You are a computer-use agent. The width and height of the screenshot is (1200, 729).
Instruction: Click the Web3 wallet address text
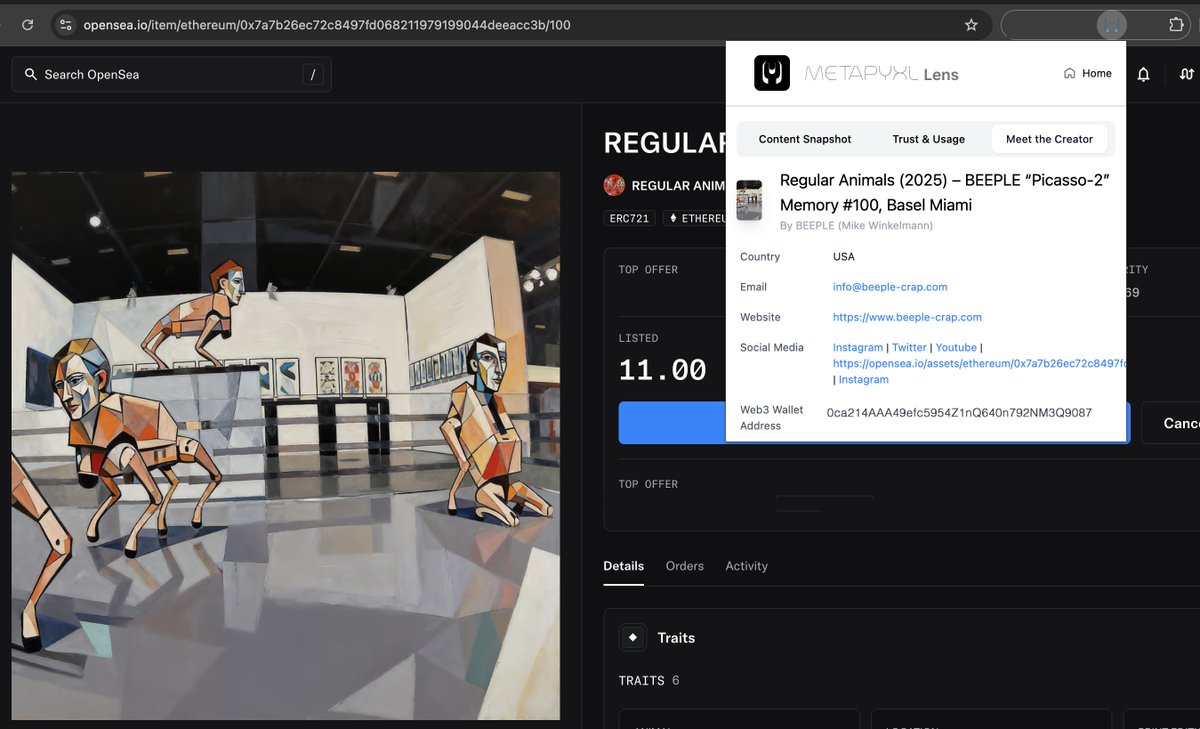coord(959,412)
